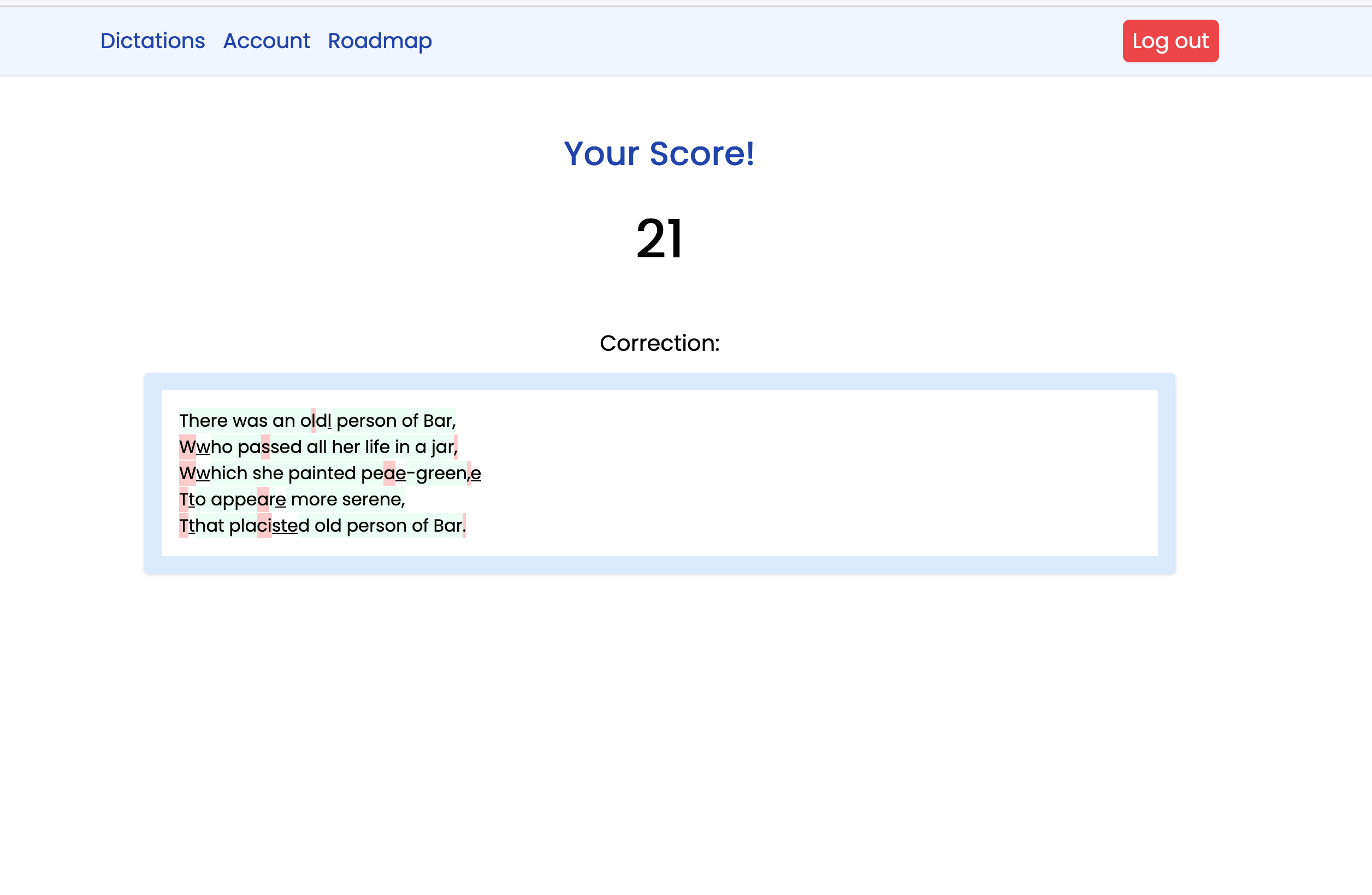Click the corrected word 'Wwho'
The width and height of the screenshot is (1372, 895).
click(205, 447)
